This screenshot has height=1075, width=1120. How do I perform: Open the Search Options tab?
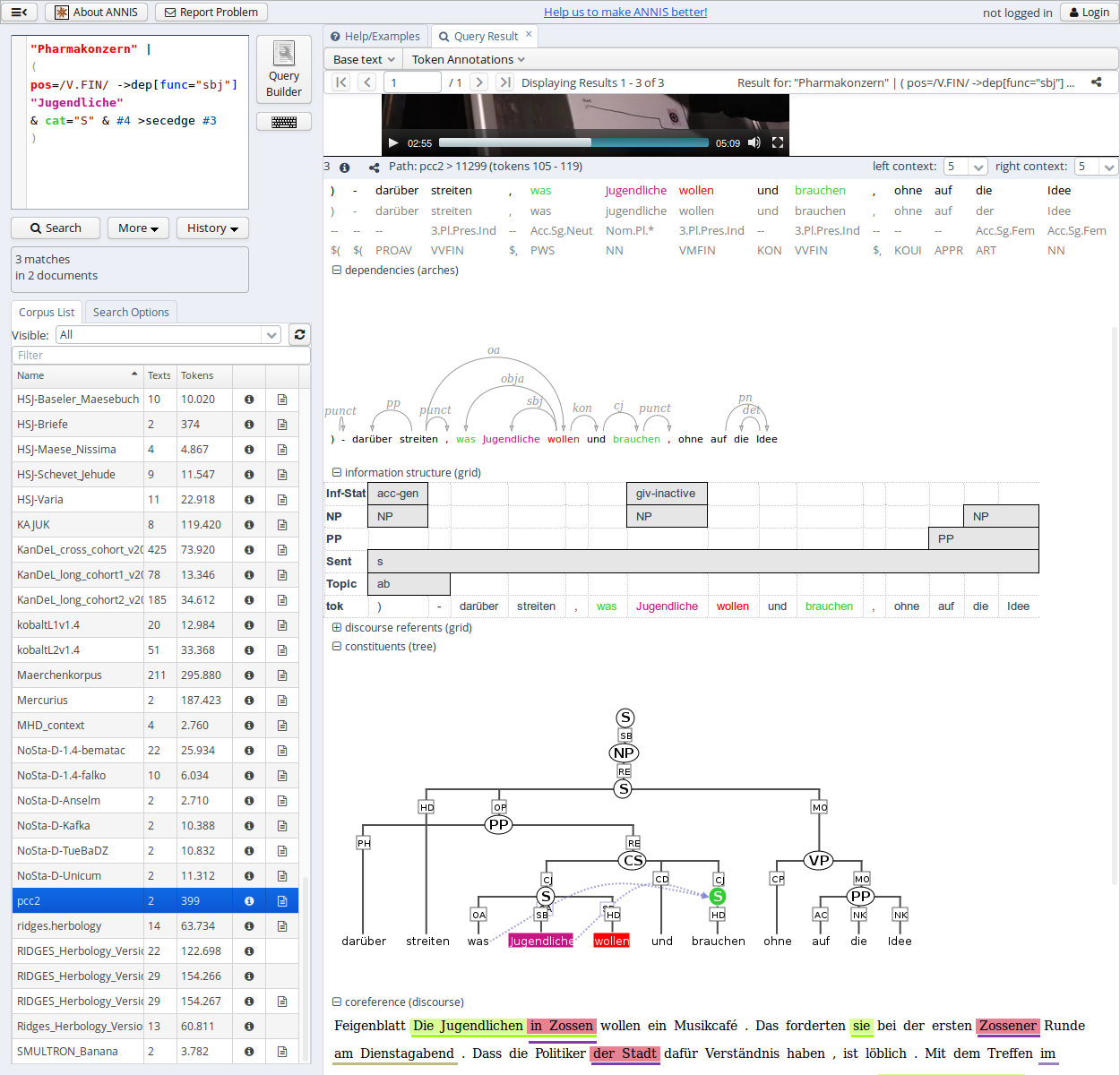[x=131, y=312]
